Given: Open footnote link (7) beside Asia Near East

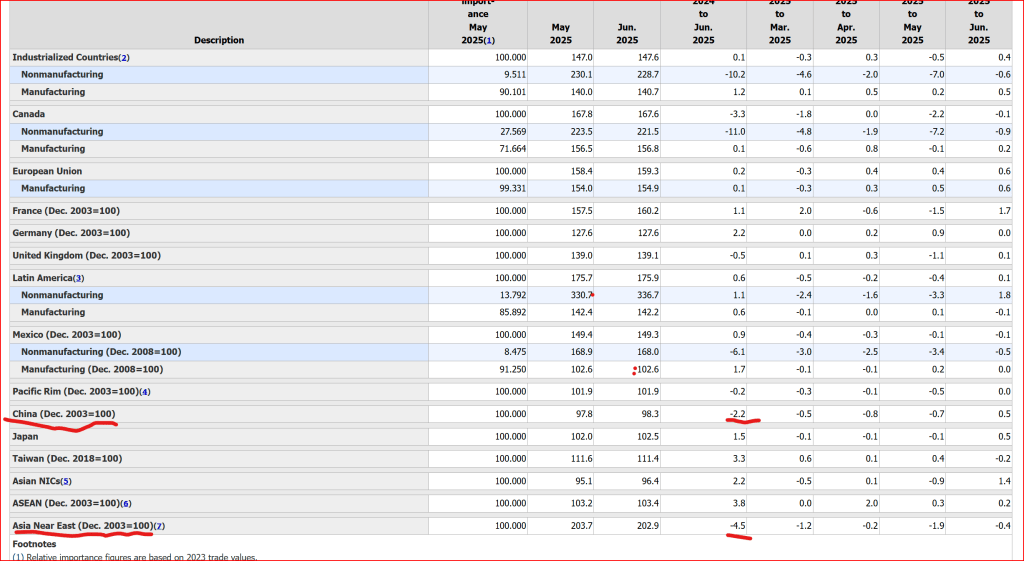Looking at the screenshot, I should tap(159, 526).
